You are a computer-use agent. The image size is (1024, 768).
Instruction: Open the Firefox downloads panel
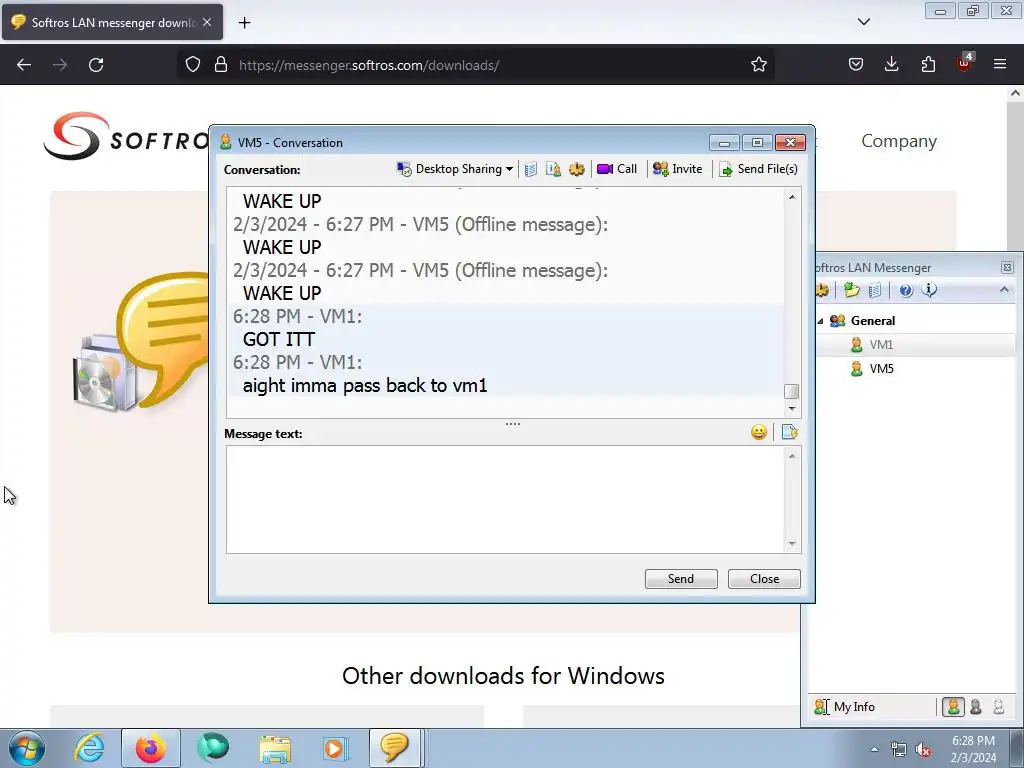click(x=891, y=65)
